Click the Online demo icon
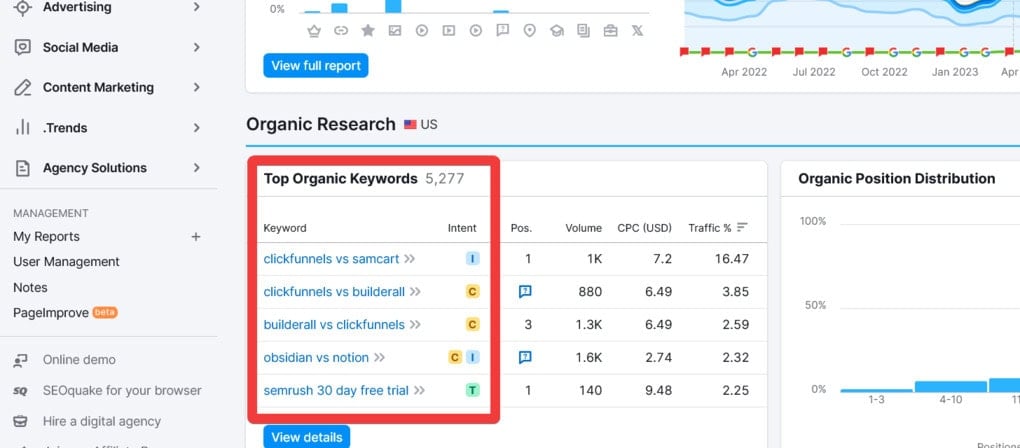 click(20, 360)
